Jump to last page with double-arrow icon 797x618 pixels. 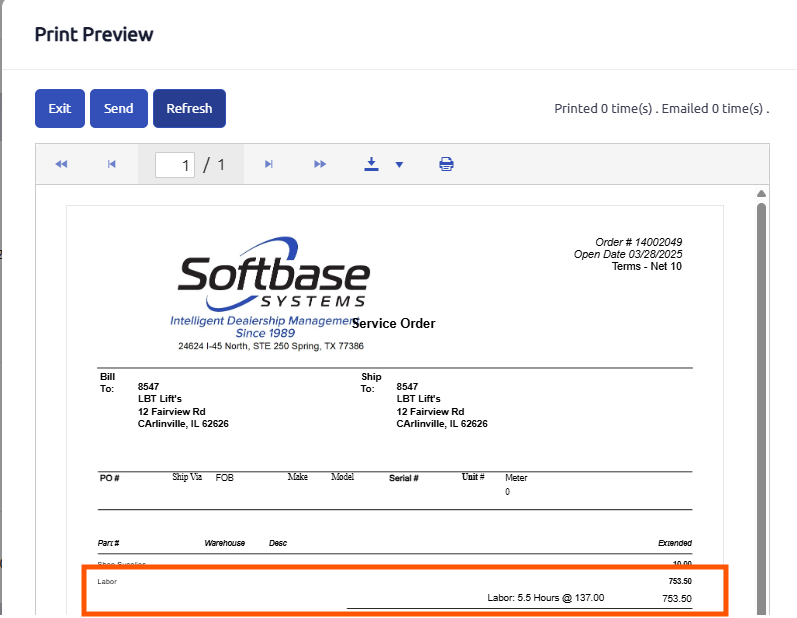pyautogui.click(x=320, y=164)
